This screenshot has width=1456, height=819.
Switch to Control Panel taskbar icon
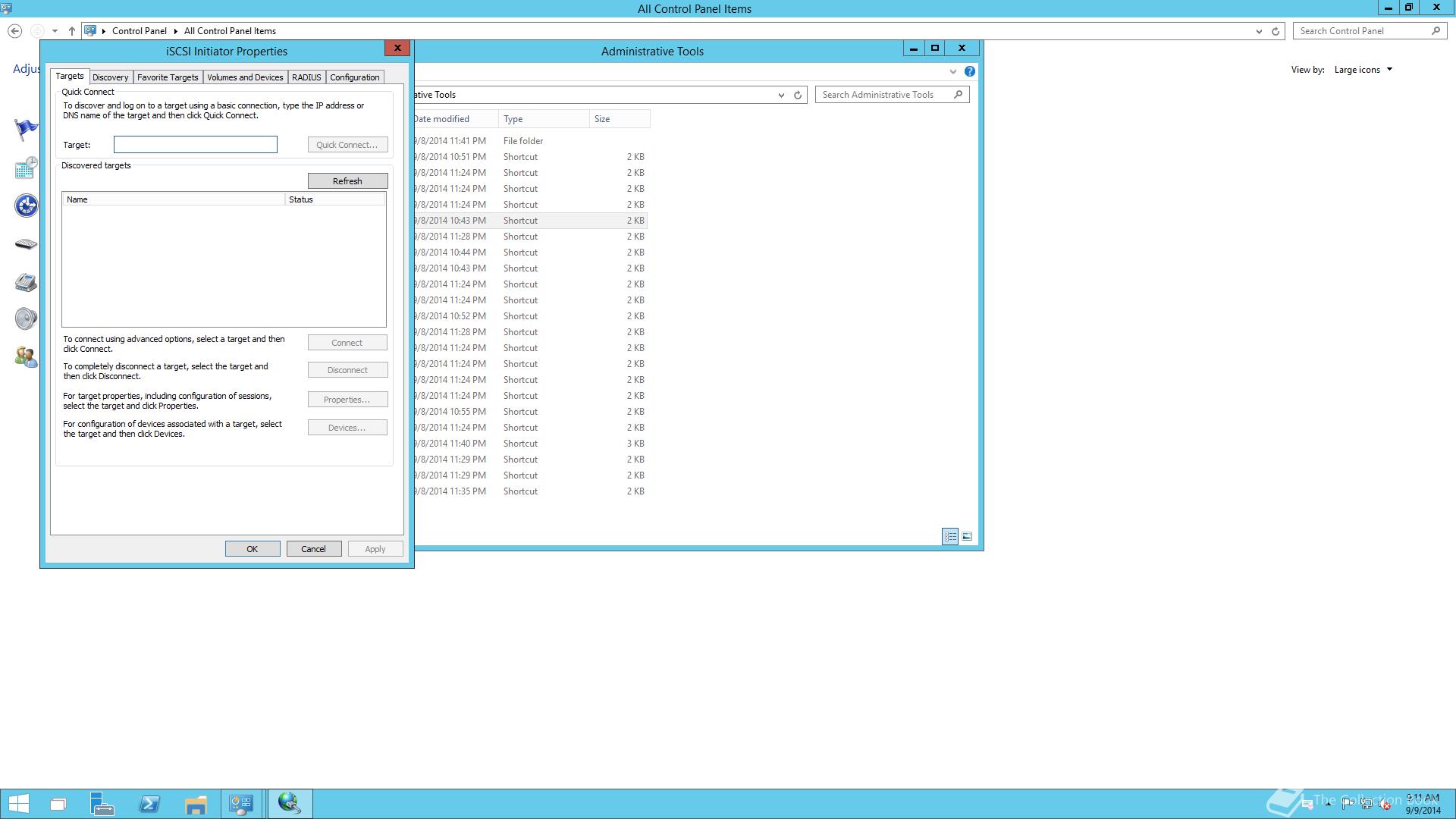pos(242,804)
